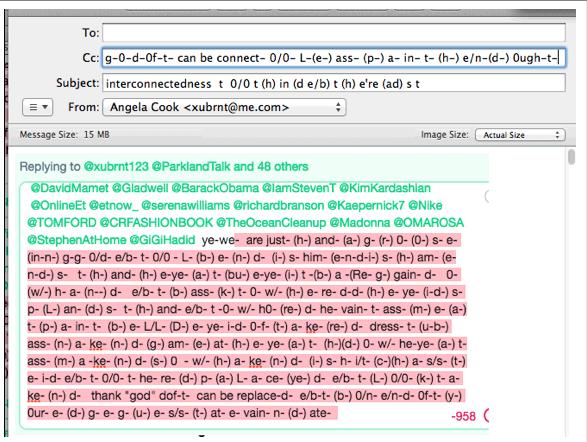The height and width of the screenshot is (442, 587).
Task: Click the Message Size 15 MB label
Action: (x=64, y=134)
